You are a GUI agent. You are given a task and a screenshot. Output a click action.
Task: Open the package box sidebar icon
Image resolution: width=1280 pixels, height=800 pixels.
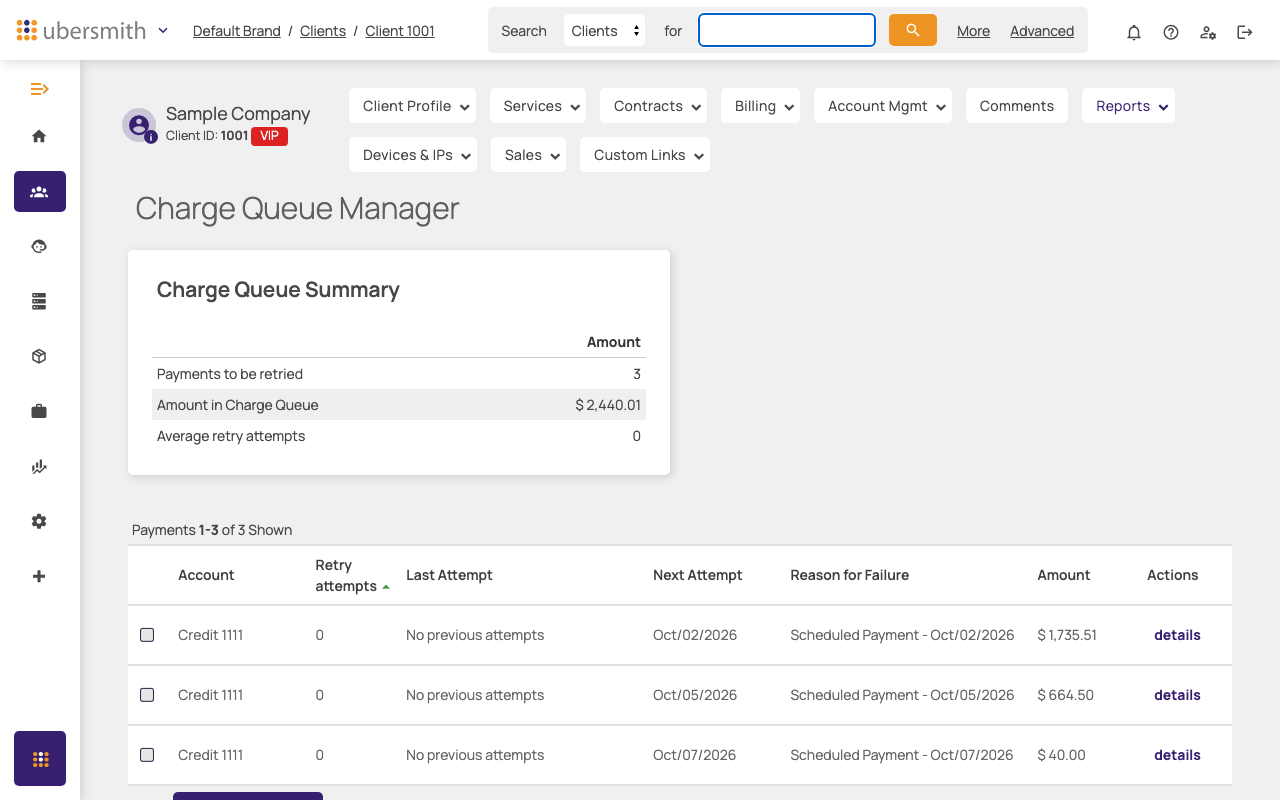coord(39,356)
